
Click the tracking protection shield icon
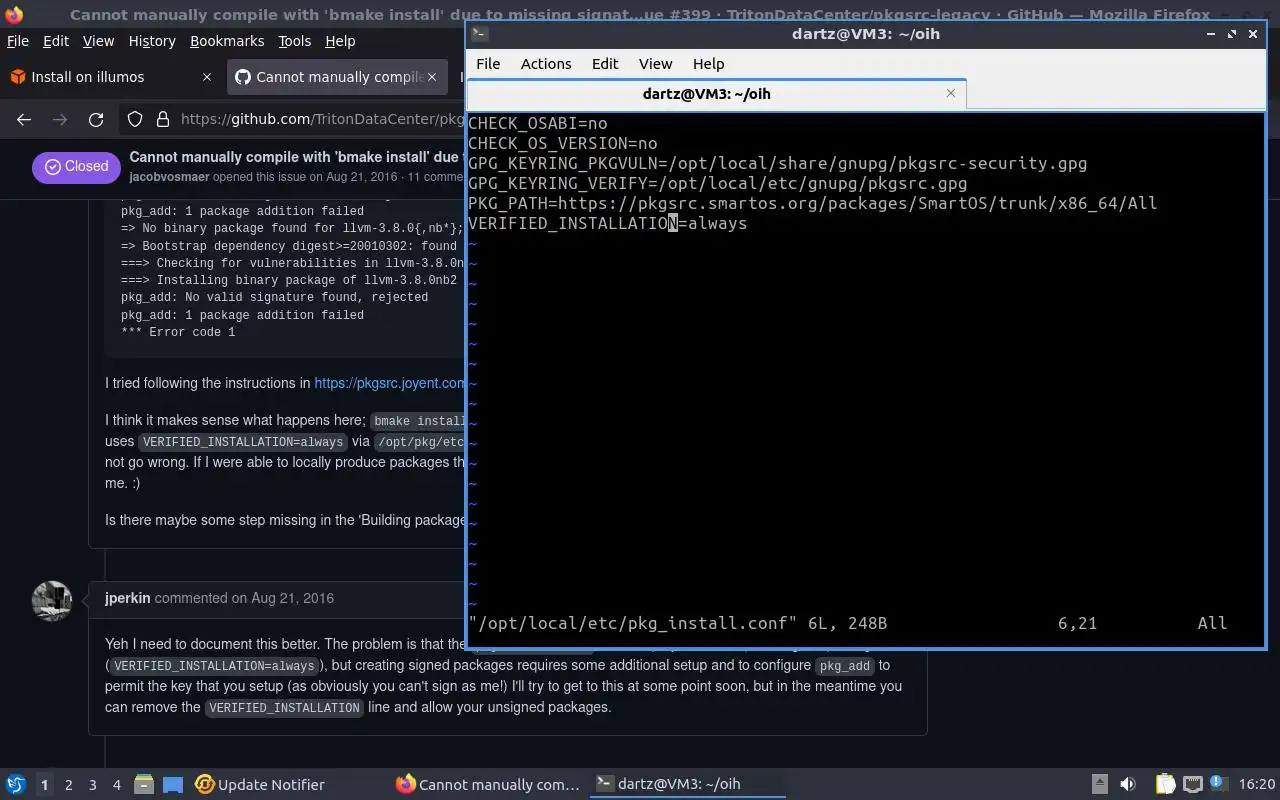[x=135, y=119]
